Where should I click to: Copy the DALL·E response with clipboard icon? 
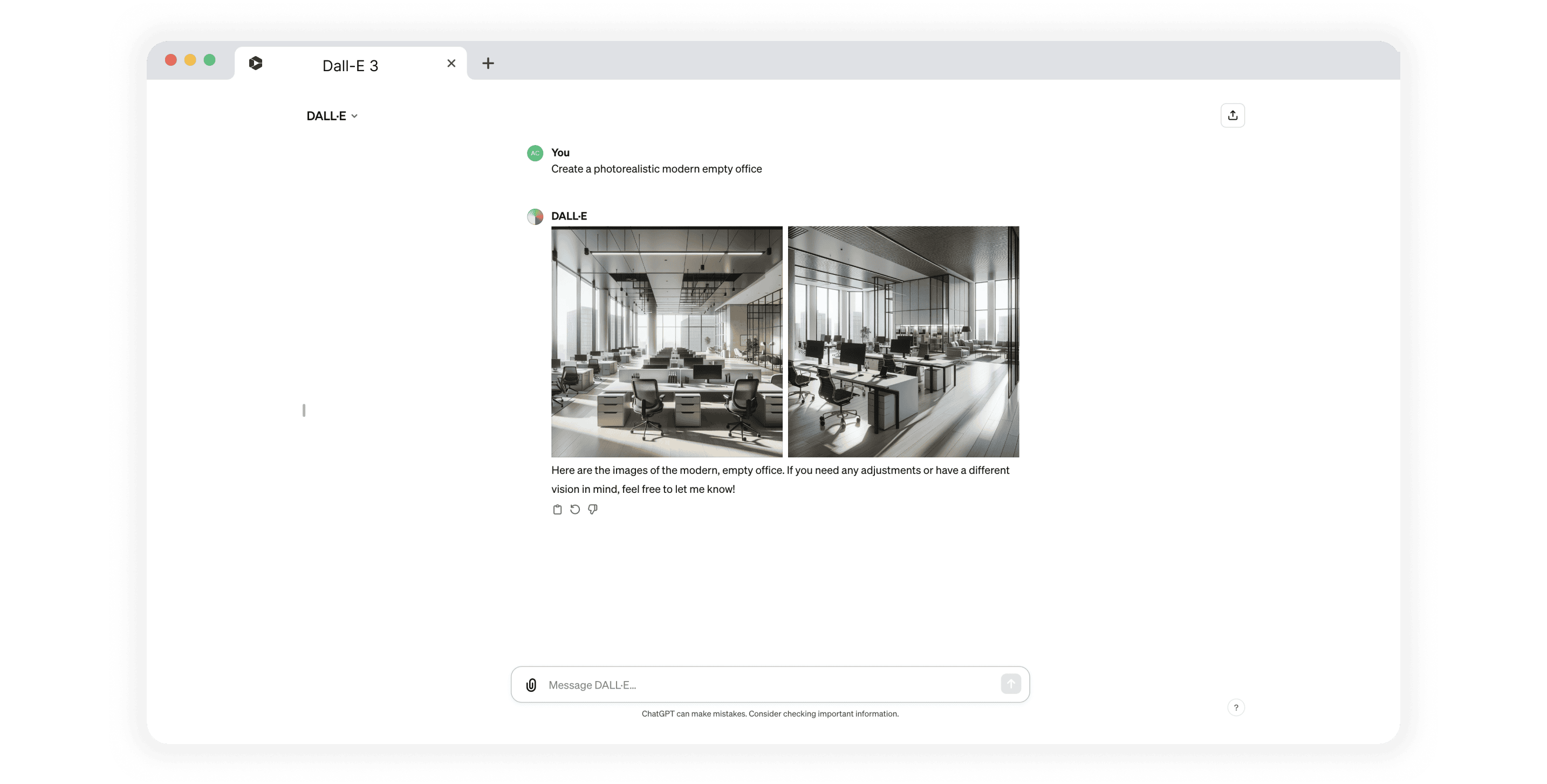[x=557, y=509]
